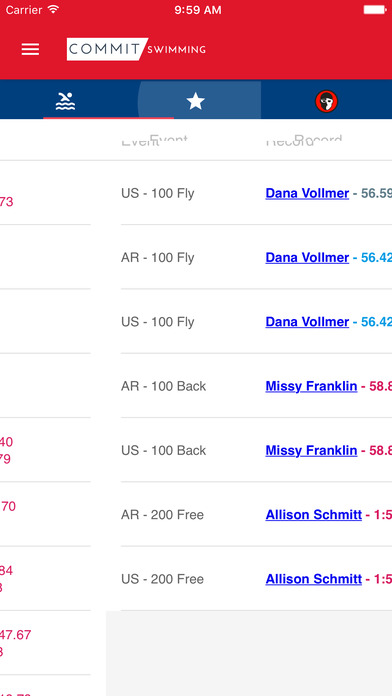Select the US - 200 Free event cell
The width and height of the screenshot is (392, 696).
[x=162, y=579]
